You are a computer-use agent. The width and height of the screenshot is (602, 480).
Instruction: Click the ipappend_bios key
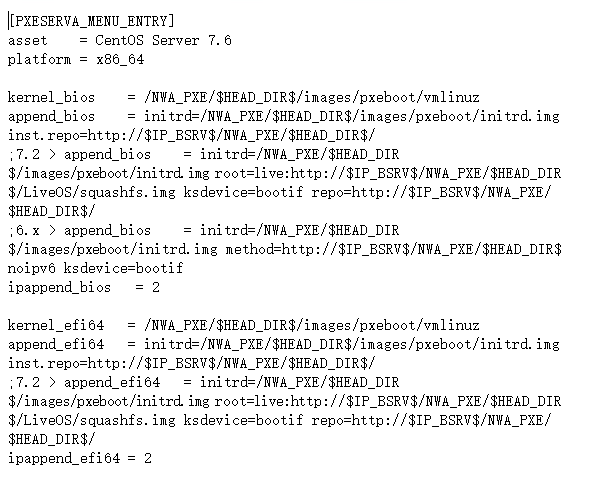59,287
